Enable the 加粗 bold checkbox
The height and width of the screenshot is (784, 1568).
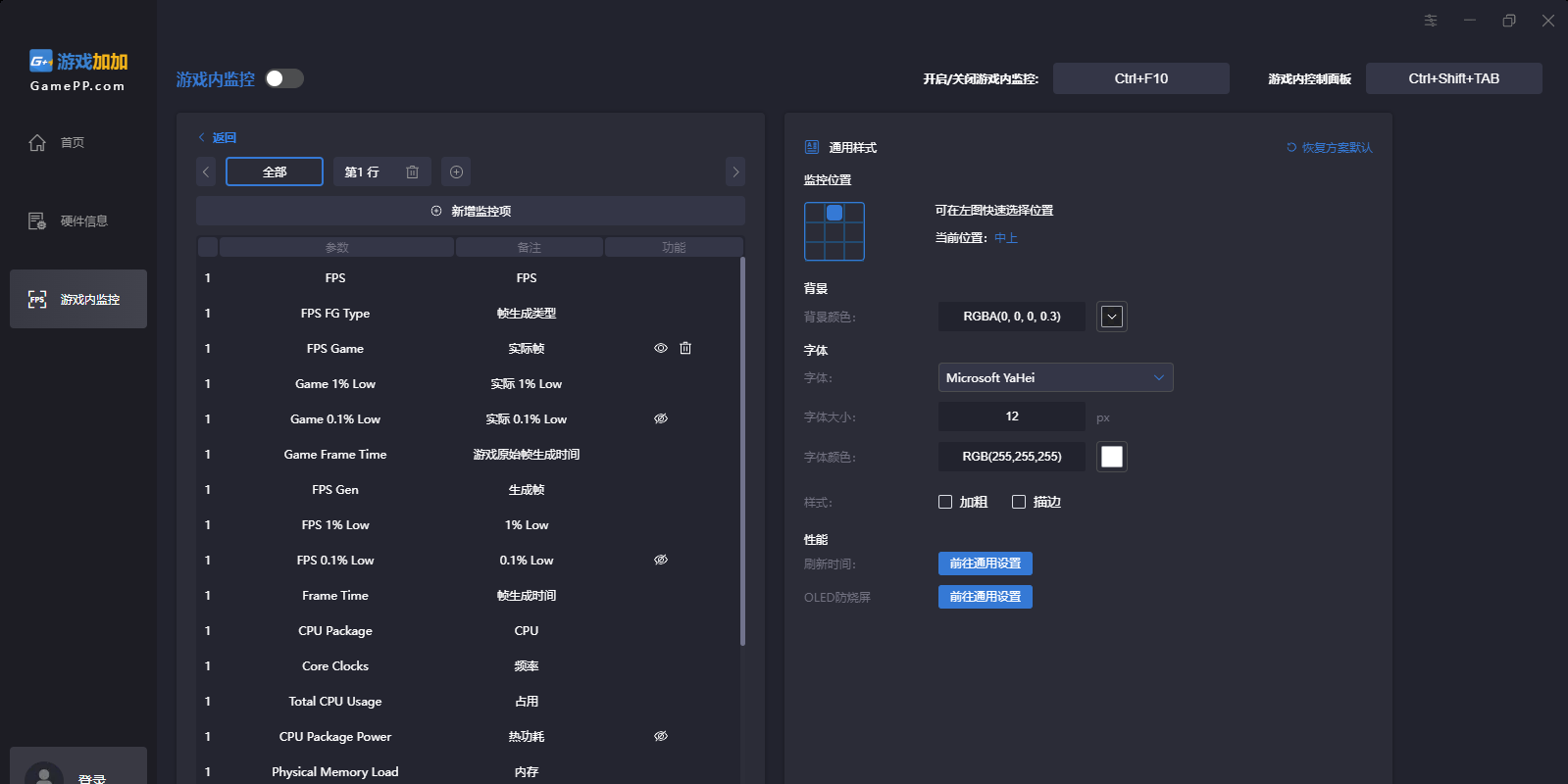click(945, 502)
